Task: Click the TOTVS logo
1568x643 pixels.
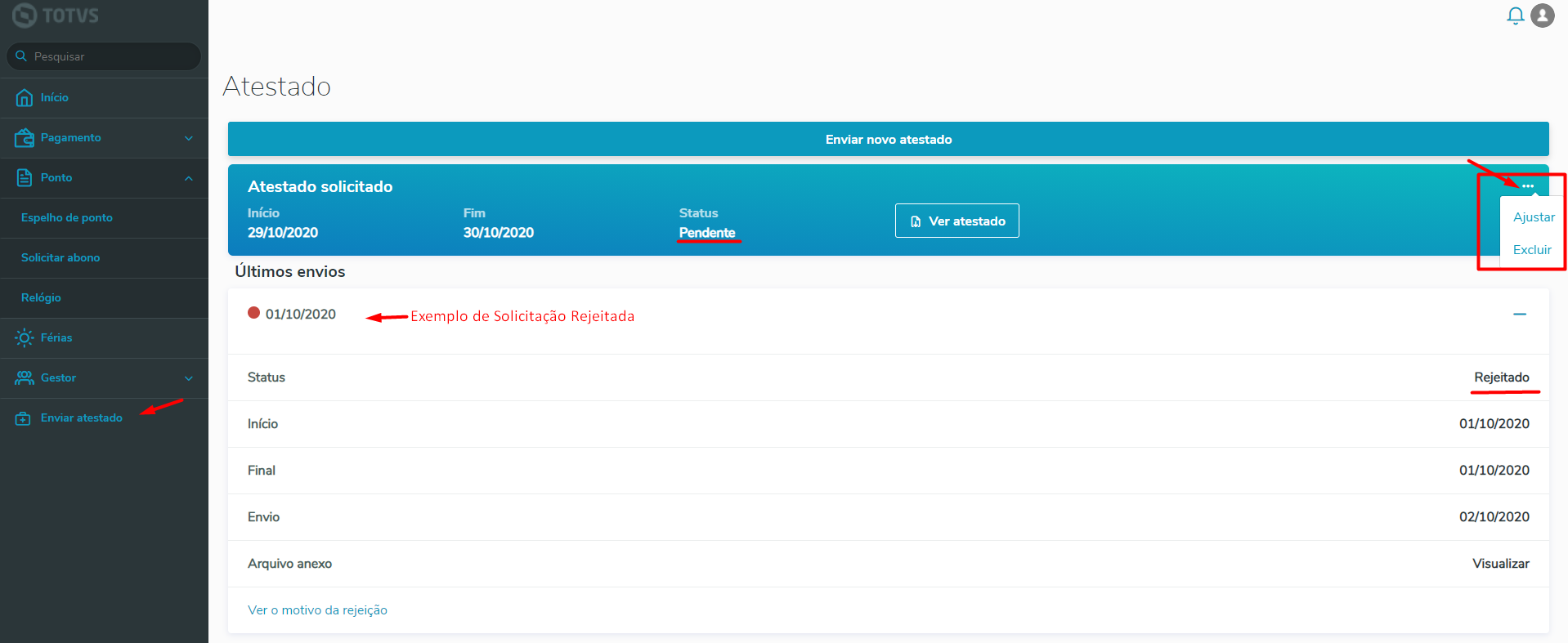Action: click(55, 15)
